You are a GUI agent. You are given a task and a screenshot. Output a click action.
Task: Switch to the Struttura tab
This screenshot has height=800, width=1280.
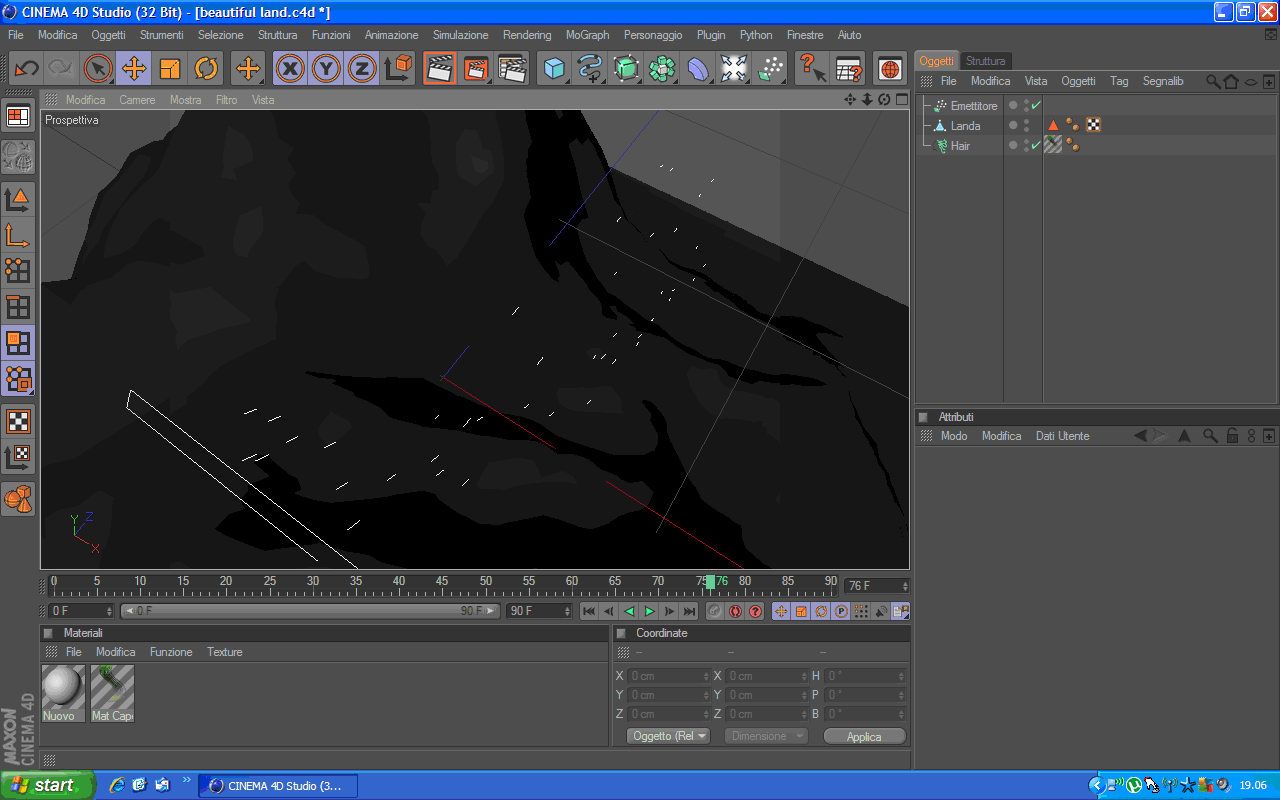pos(985,61)
